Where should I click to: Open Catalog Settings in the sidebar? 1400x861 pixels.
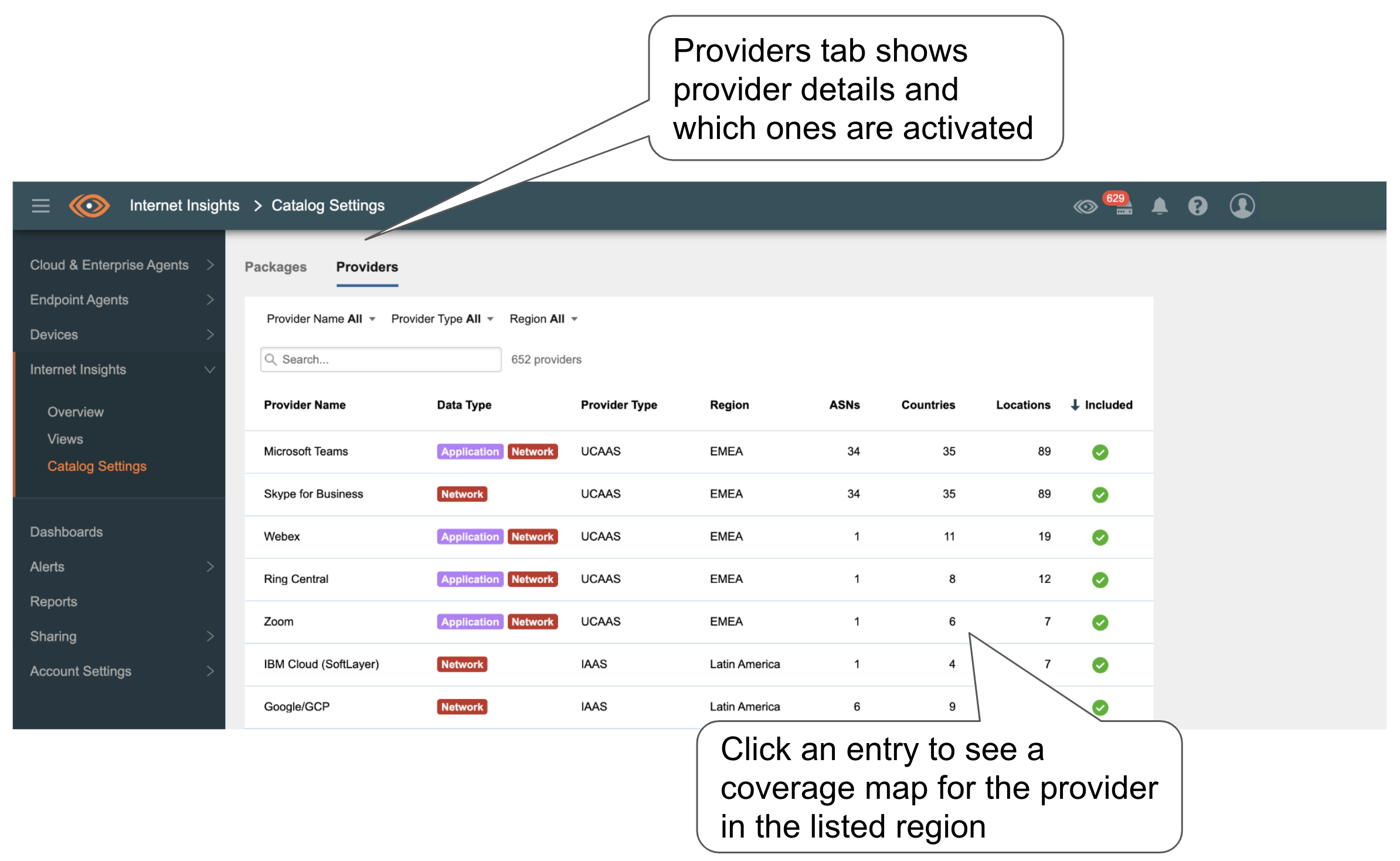tap(97, 466)
